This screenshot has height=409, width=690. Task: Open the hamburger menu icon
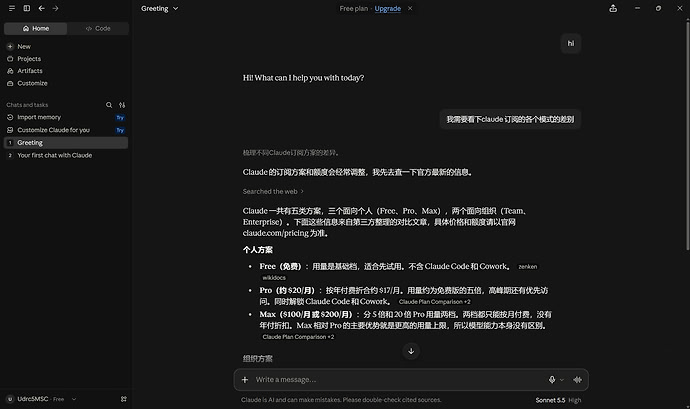(12, 8)
